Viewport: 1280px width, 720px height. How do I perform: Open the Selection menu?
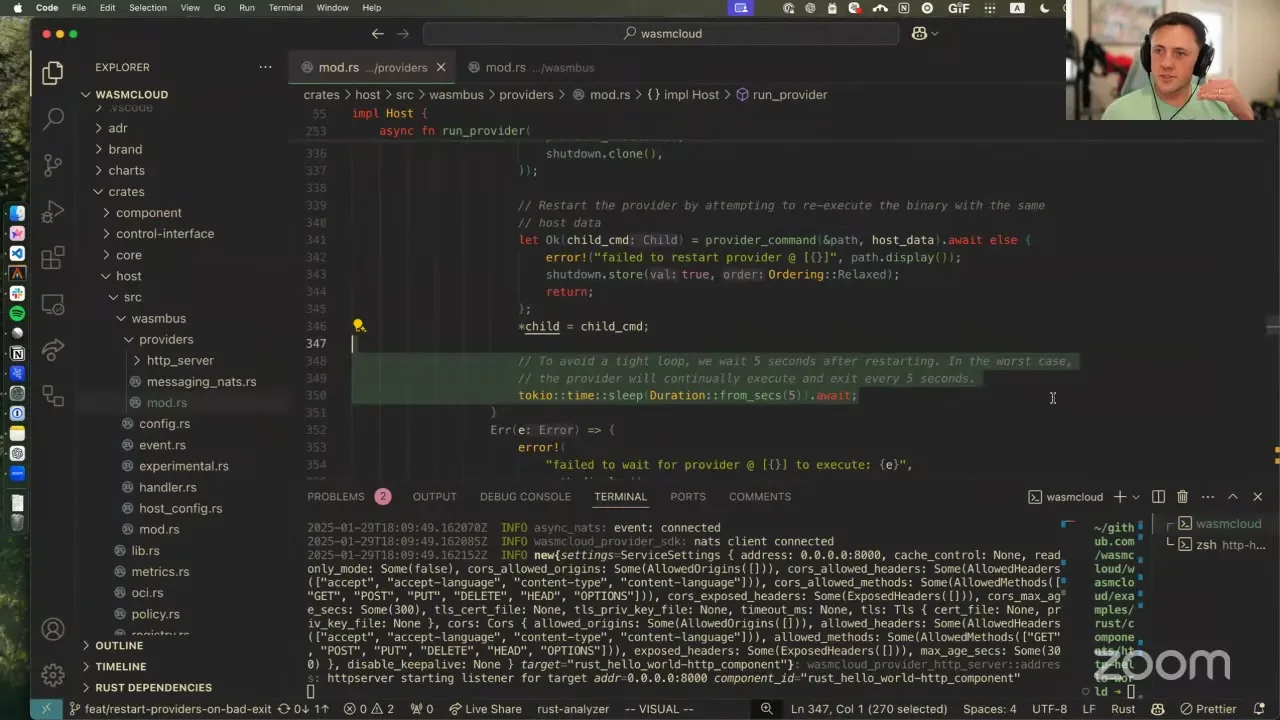[147, 8]
